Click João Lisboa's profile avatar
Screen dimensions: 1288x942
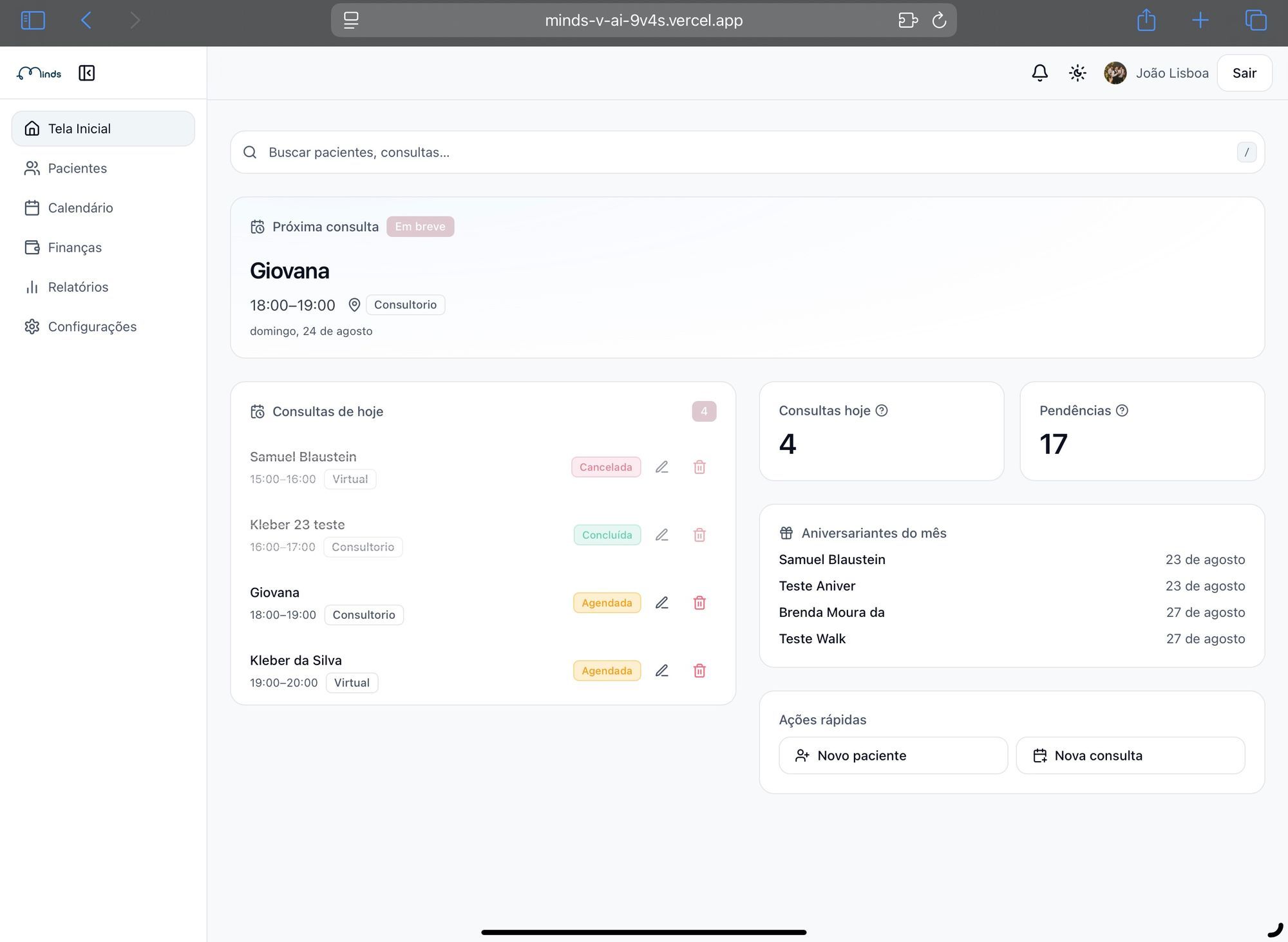pyautogui.click(x=1115, y=73)
